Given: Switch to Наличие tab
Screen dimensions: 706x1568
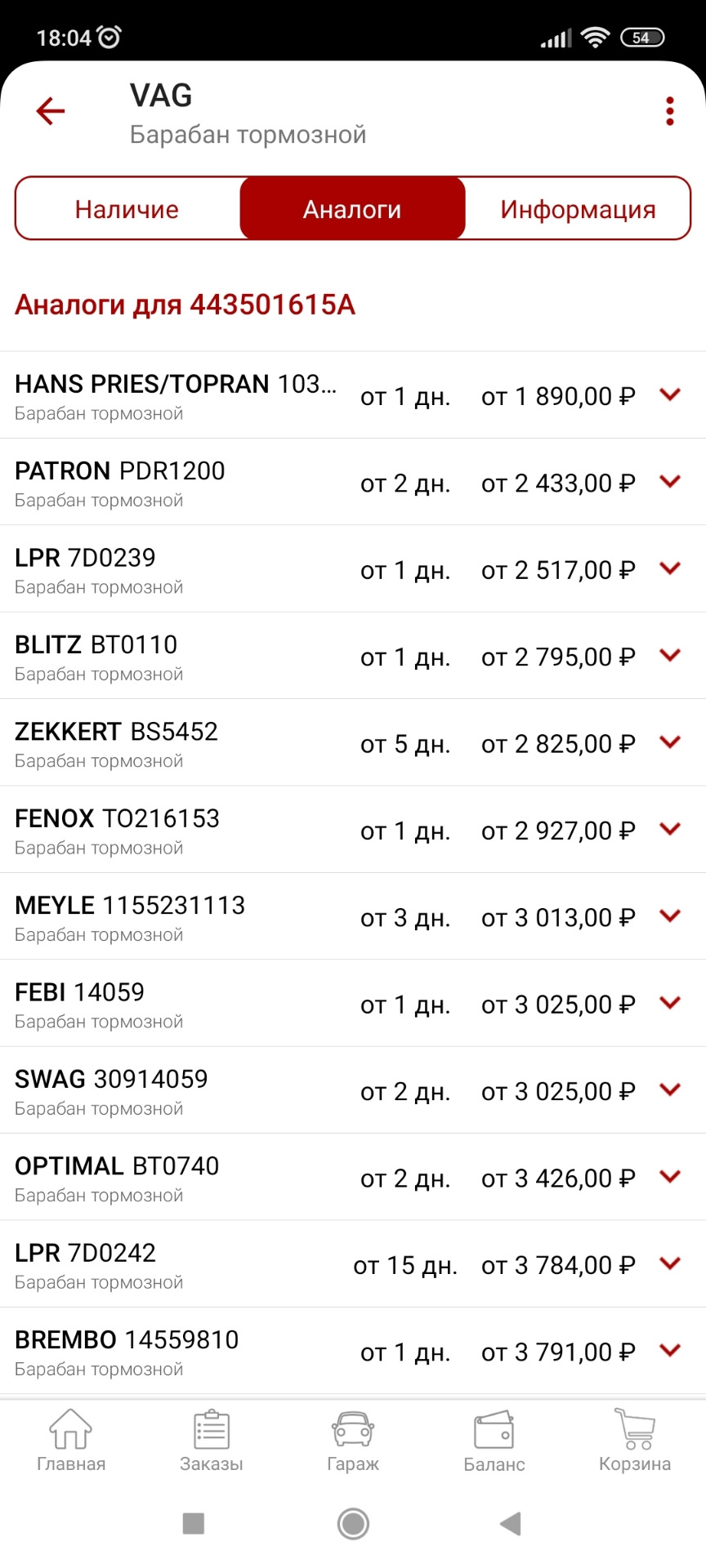Looking at the screenshot, I should (127, 209).
